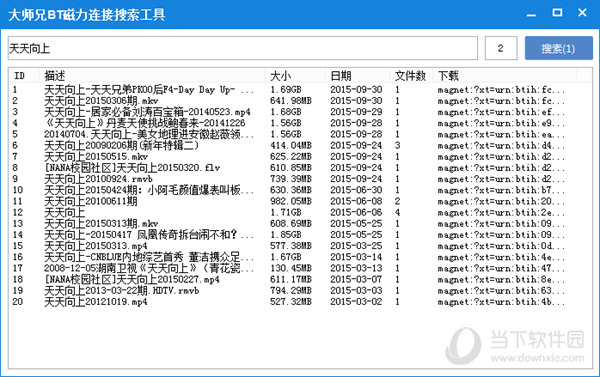The height and width of the screenshot is (377, 600).
Task: Minimize the BT search tool window
Action: pos(531,14)
